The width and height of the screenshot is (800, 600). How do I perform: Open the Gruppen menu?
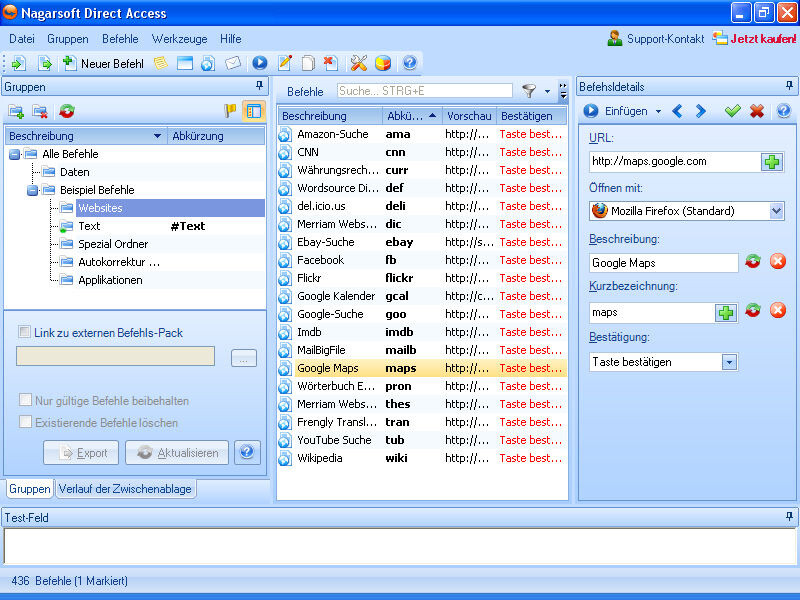click(68, 39)
